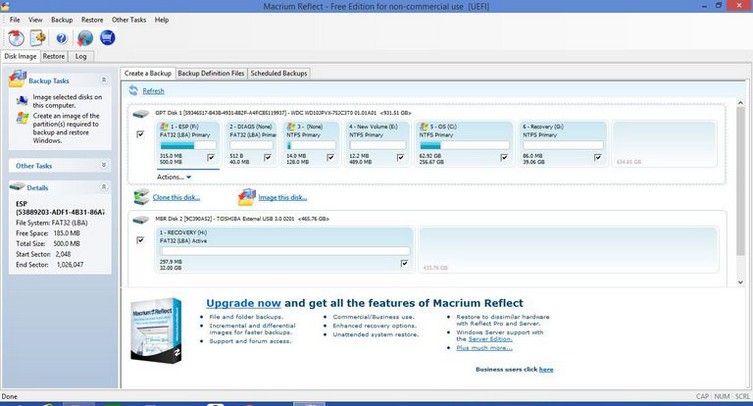Select the Backup Definition Files tab
Image resolution: width=753 pixels, height=406 pixels.
(211, 73)
